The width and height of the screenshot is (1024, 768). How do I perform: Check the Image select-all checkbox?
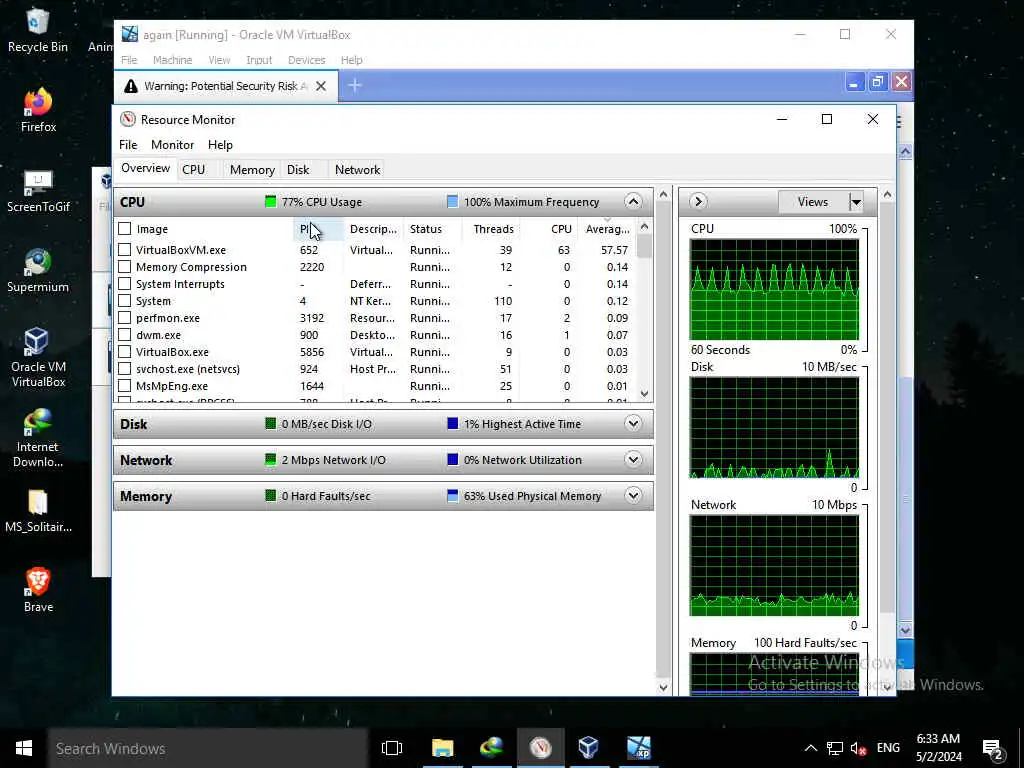pyautogui.click(x=125, y=229)
